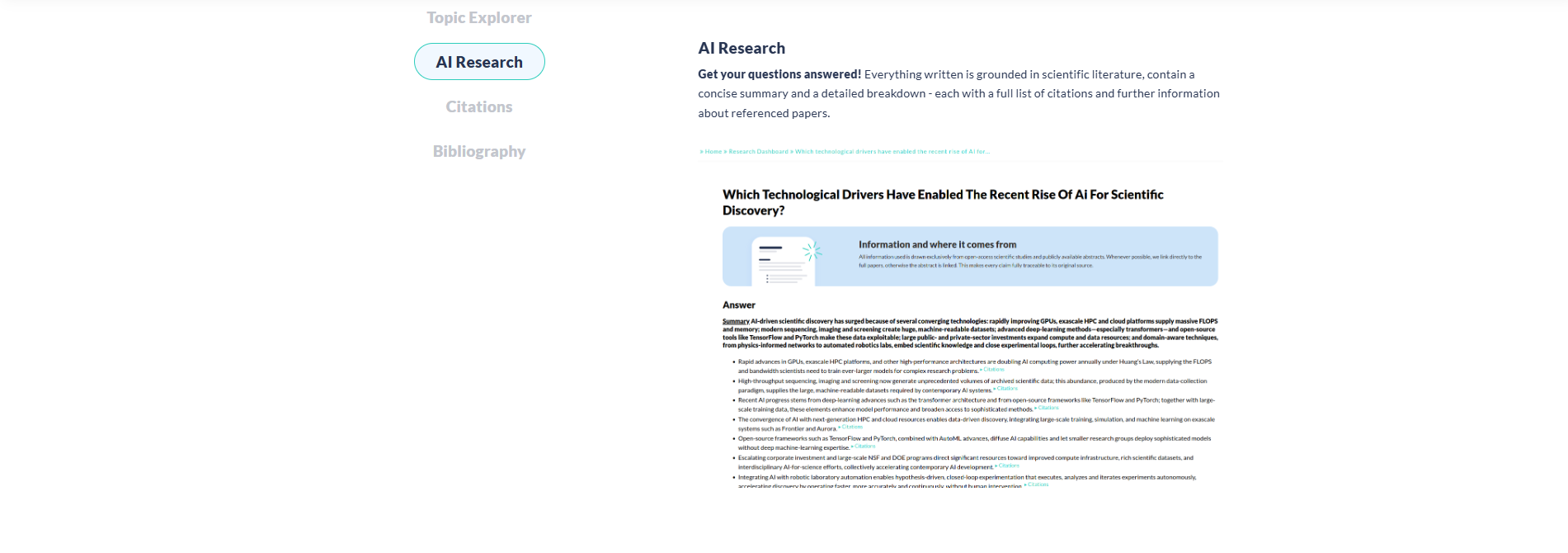The width and height of the screenshot is (1568, 553).
Task: Open the Research Dashboard breadcrumb link
Action: [x=758, y=152]
